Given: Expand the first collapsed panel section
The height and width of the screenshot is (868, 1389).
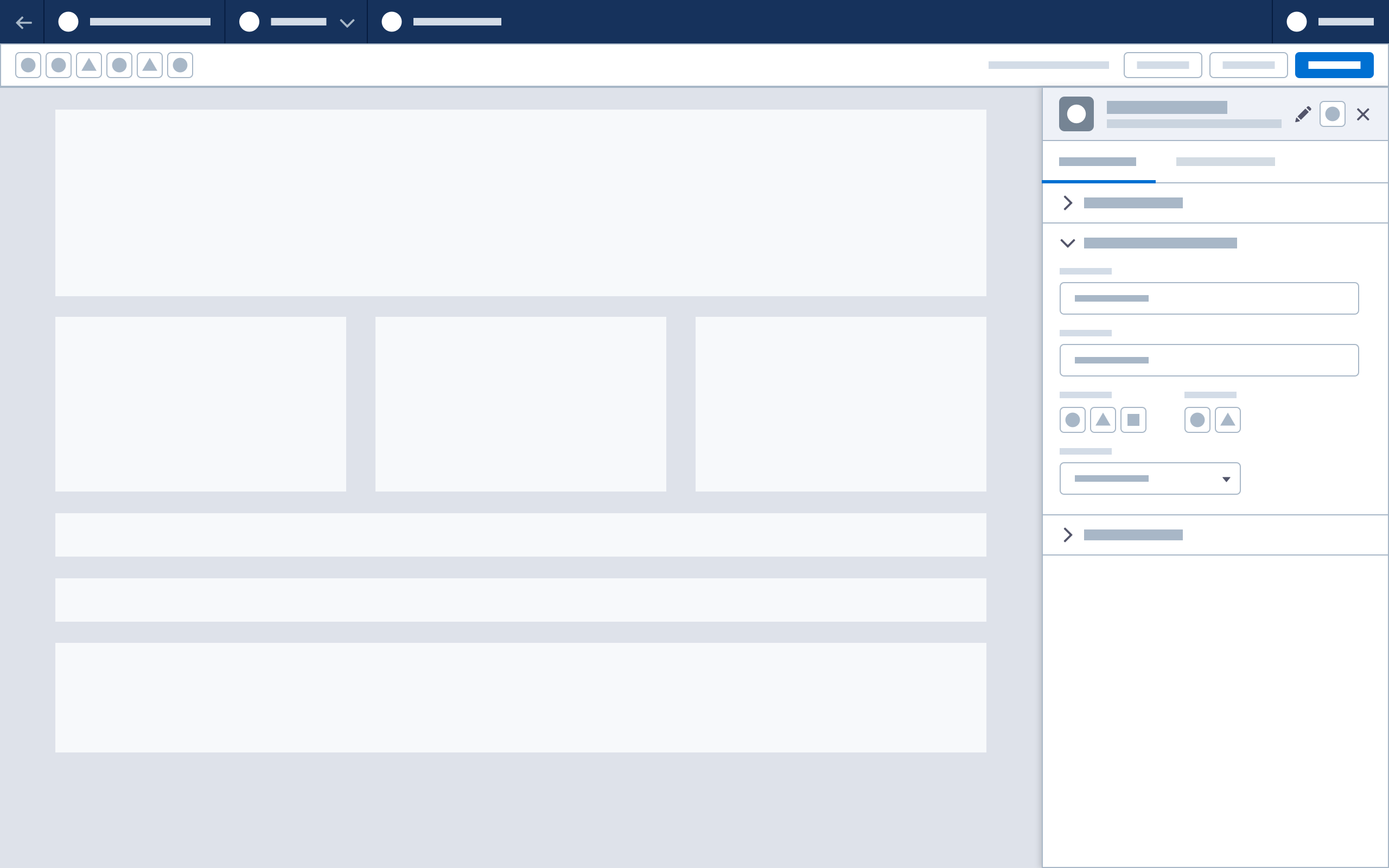Looking at the screenshot, I should tap(1068, 203).
